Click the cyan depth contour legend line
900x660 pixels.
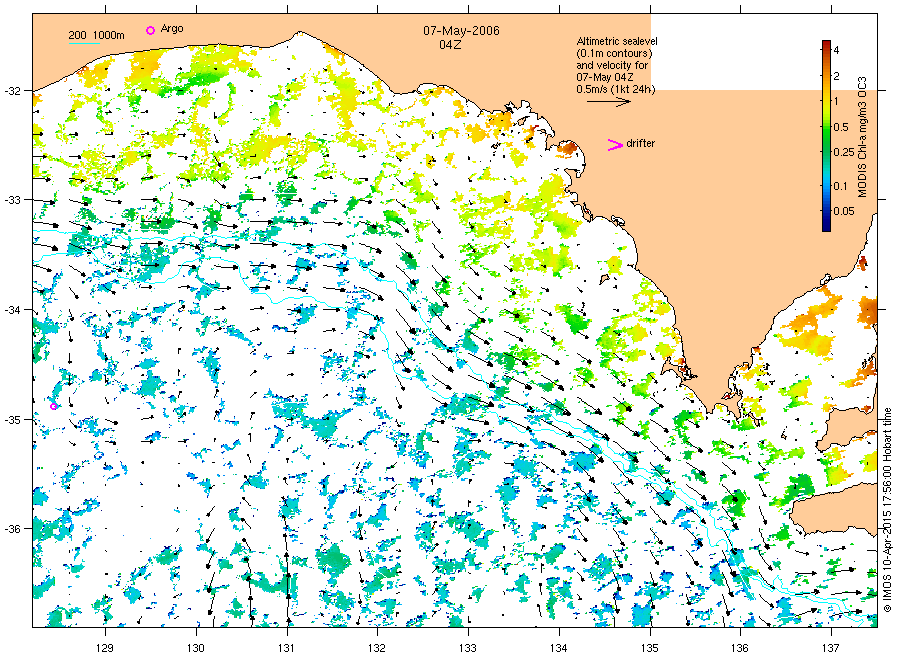(84, 44)
